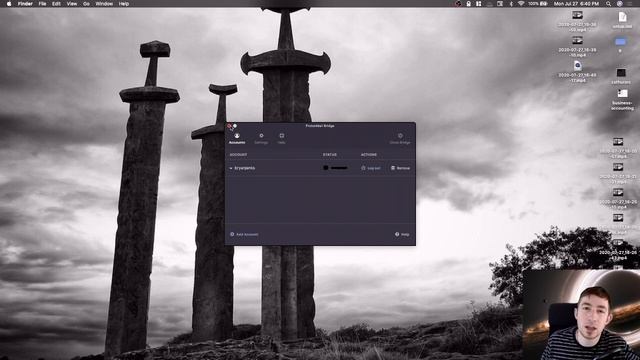
Task: Click the Spotlight search icon
Action: (x=608, y=4)
